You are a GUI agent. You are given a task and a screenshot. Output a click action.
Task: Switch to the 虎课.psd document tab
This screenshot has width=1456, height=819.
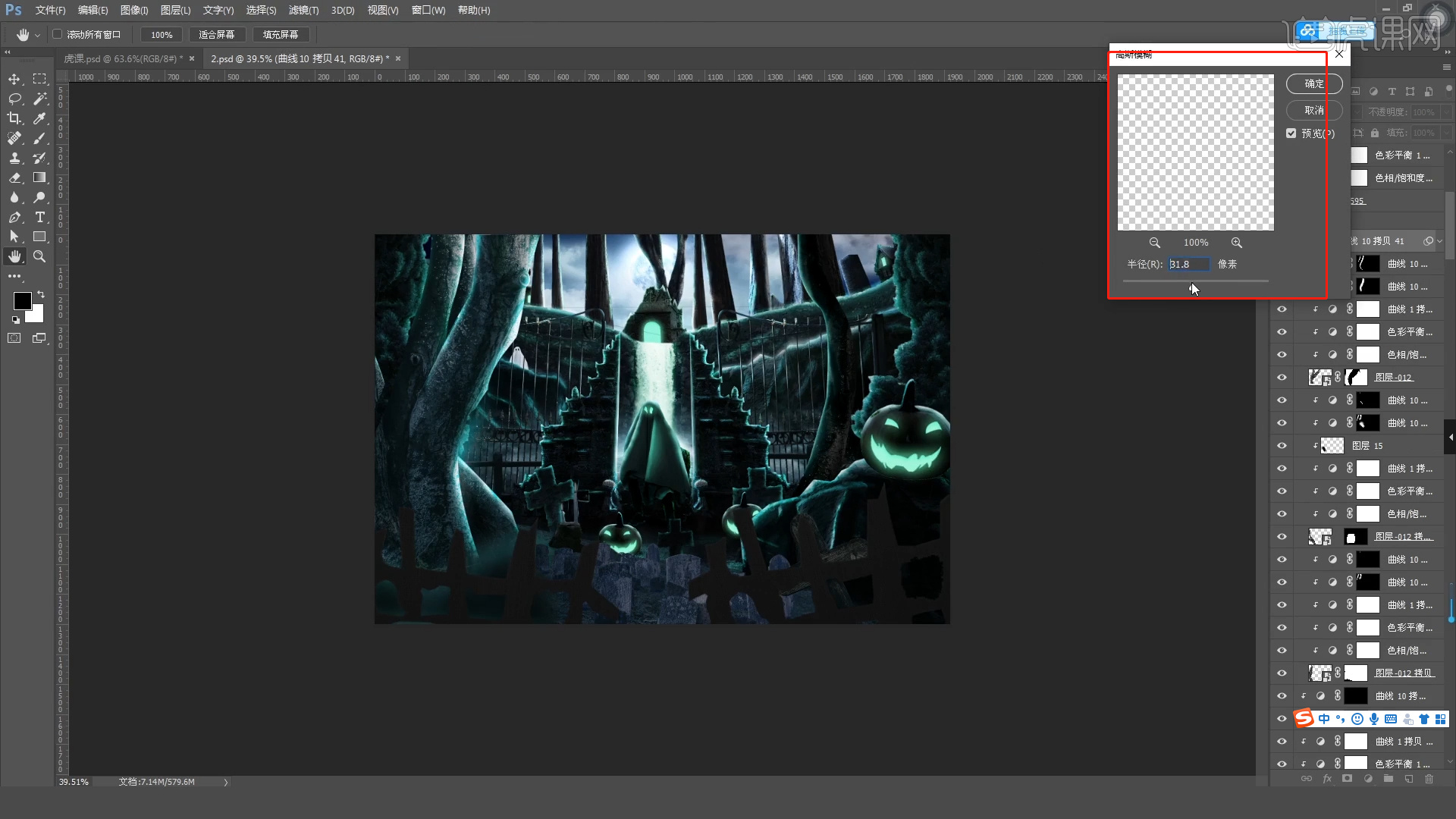pyautogui.click(x=121, y=58)
